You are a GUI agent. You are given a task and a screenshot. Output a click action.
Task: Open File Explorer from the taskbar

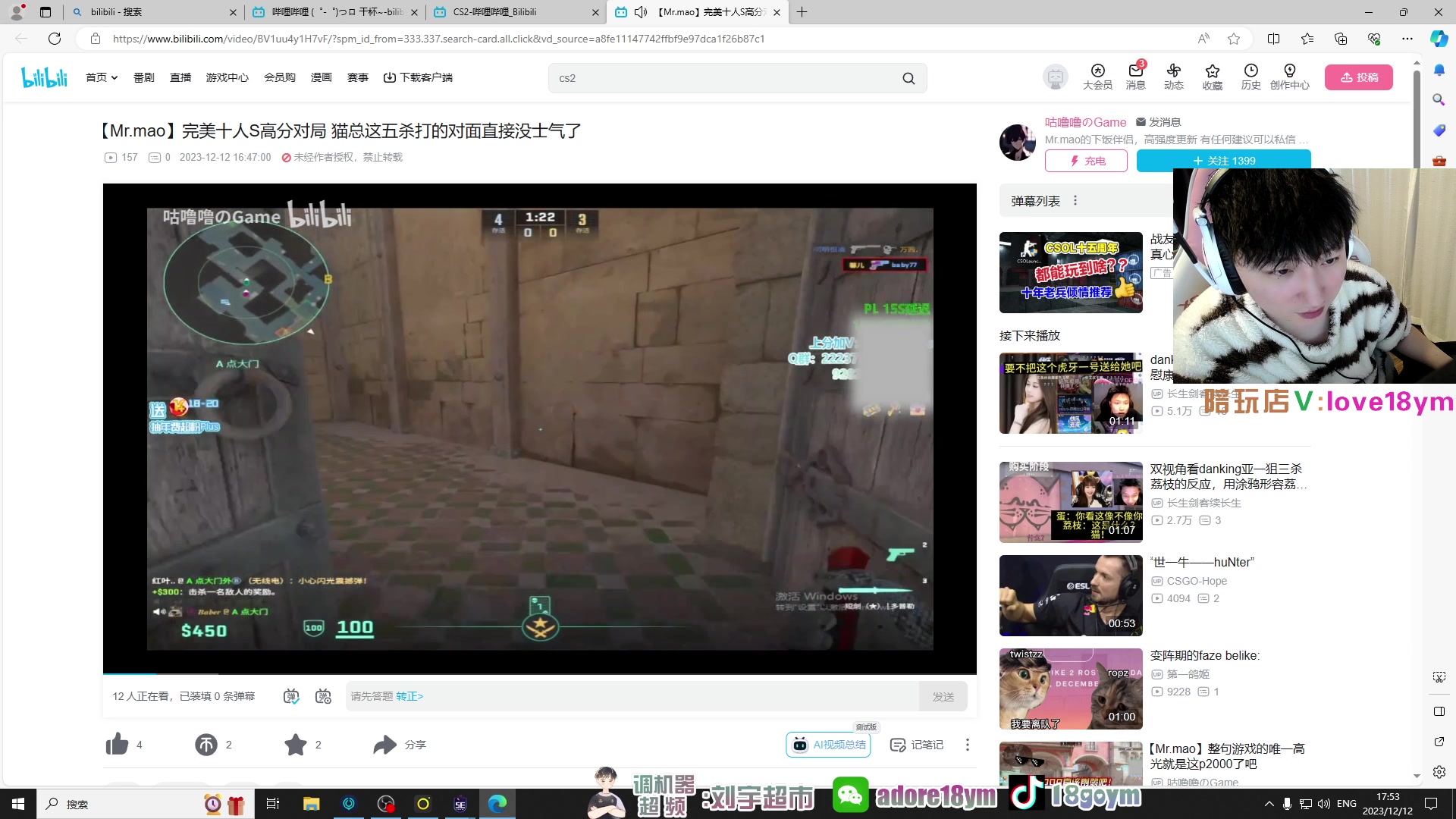(312, 804)
